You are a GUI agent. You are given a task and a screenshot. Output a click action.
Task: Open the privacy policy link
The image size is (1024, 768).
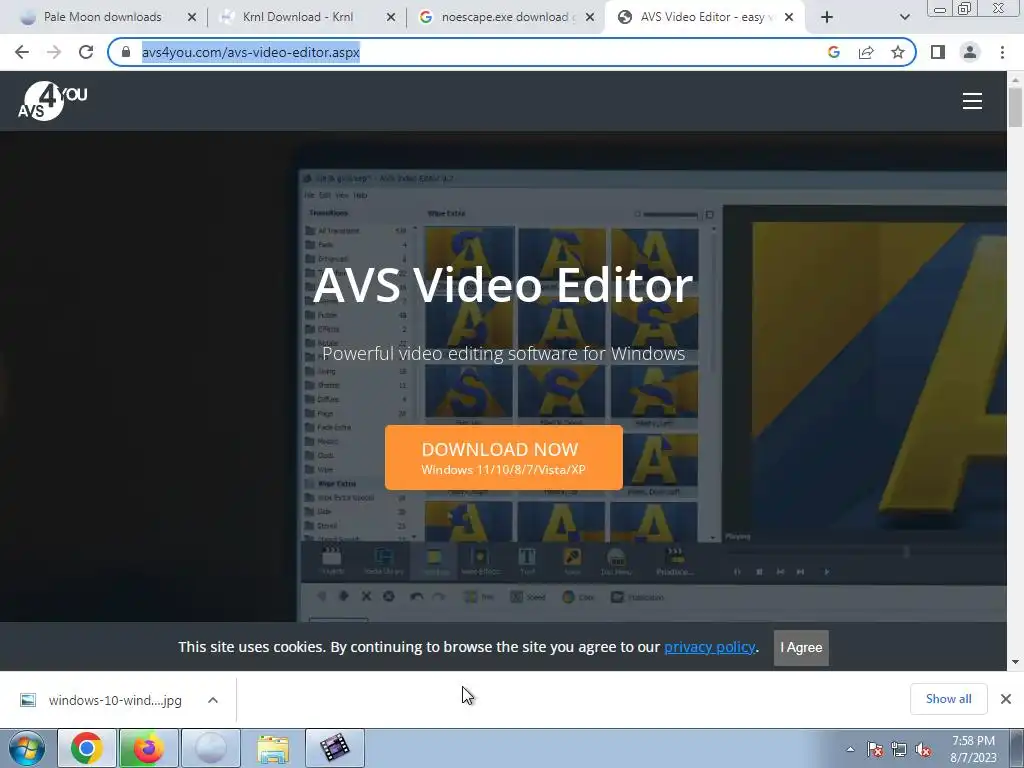tap(709, 647)
